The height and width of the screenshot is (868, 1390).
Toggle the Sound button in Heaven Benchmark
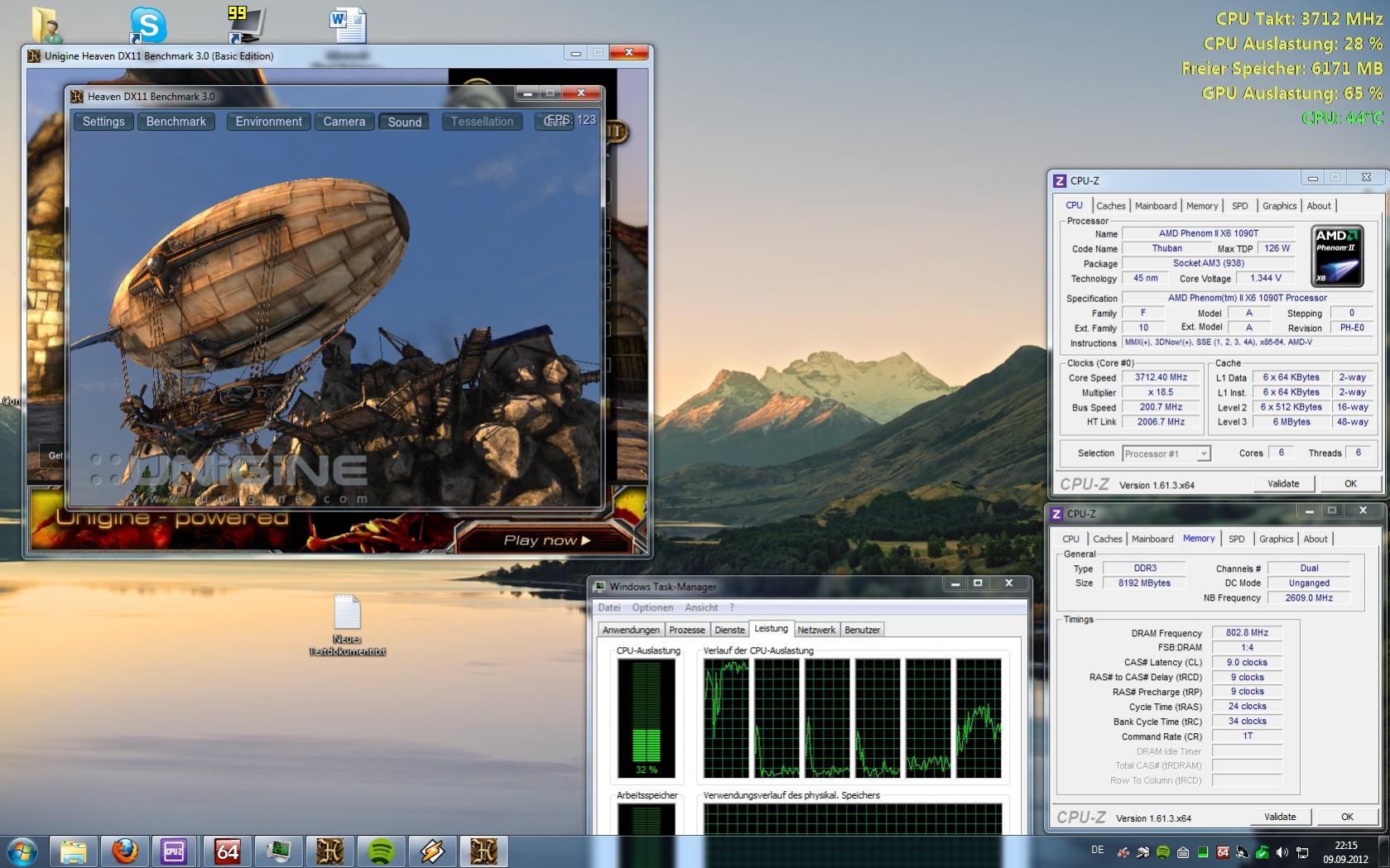(404, 122)
